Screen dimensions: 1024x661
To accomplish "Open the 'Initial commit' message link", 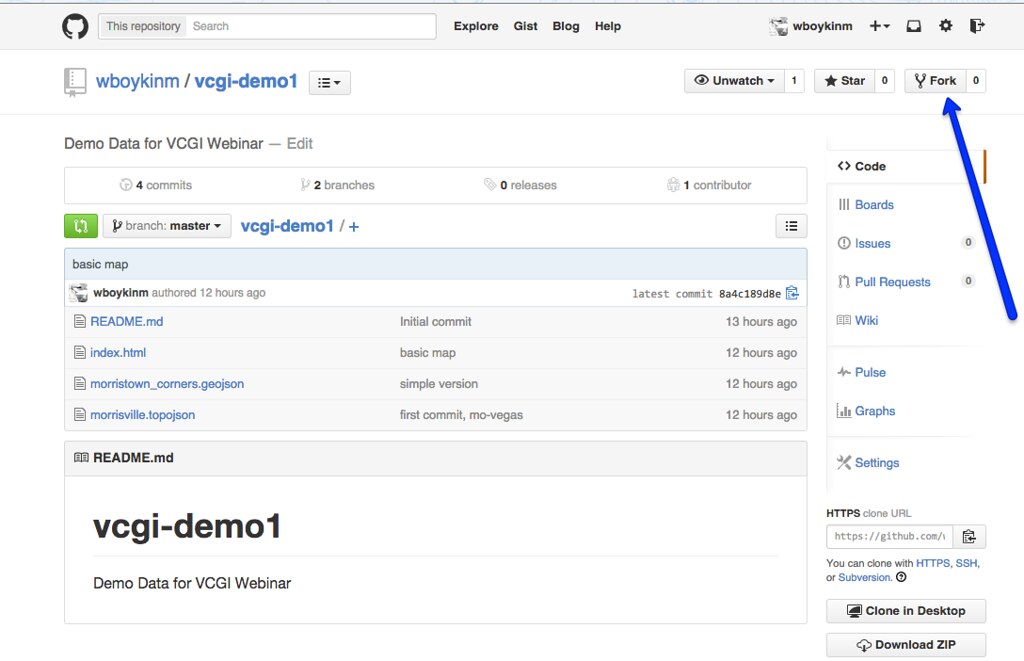I will click(x=436, y=321).
